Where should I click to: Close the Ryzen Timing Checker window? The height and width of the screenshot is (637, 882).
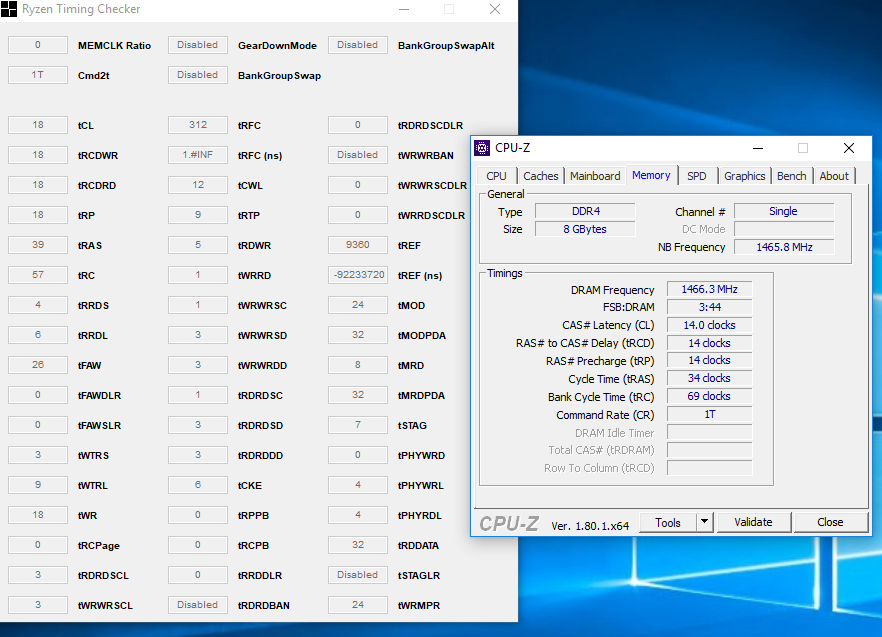tap(494, 9)
